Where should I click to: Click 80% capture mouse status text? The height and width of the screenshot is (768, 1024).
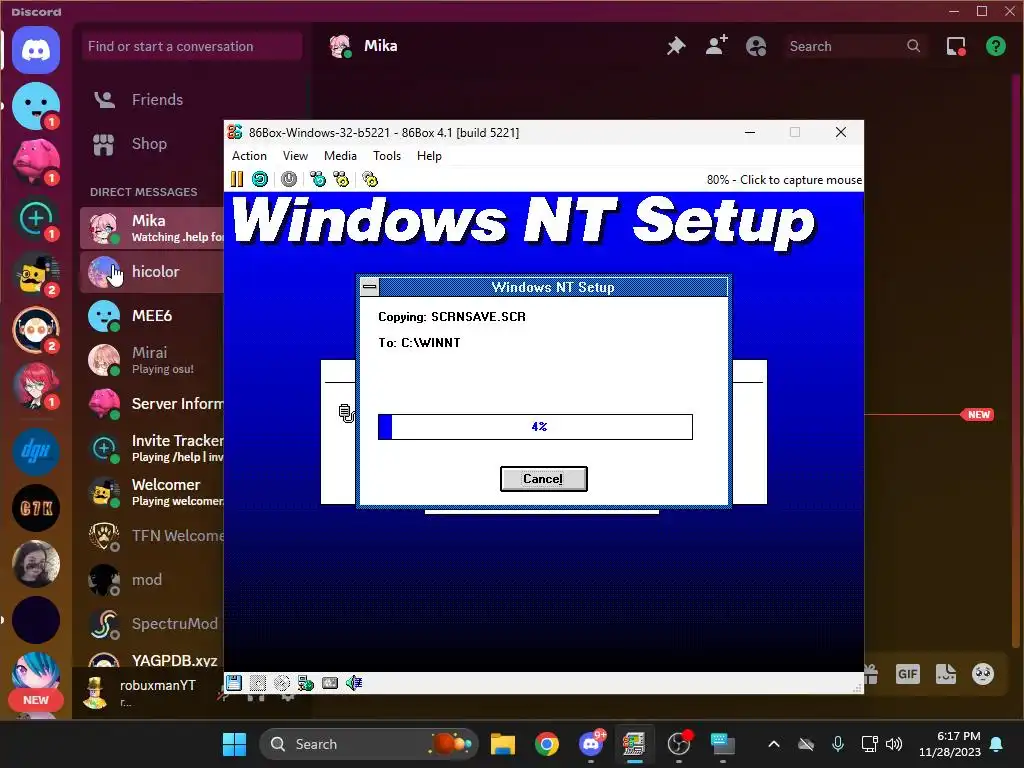pos(784,180)
